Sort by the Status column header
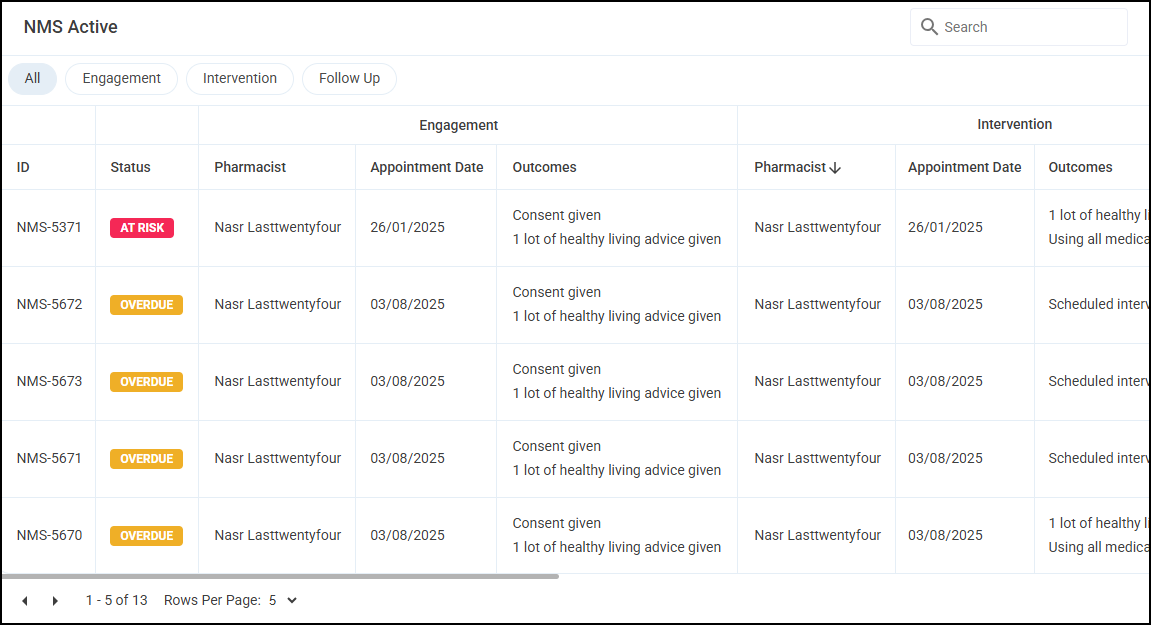This screenshot has width=1151, height=625. (131, 167)
